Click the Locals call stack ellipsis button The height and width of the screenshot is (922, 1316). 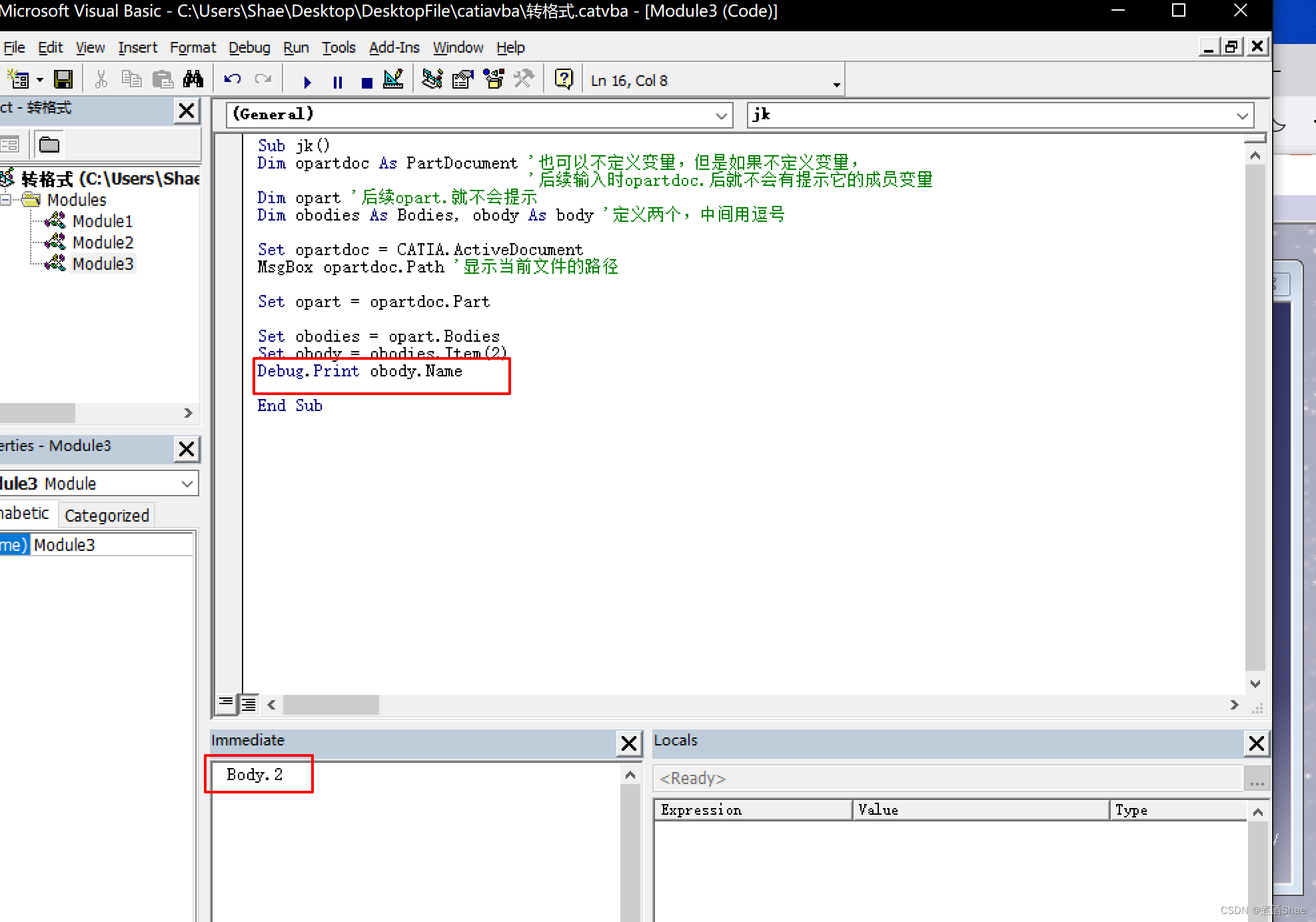click(1257, 779)
